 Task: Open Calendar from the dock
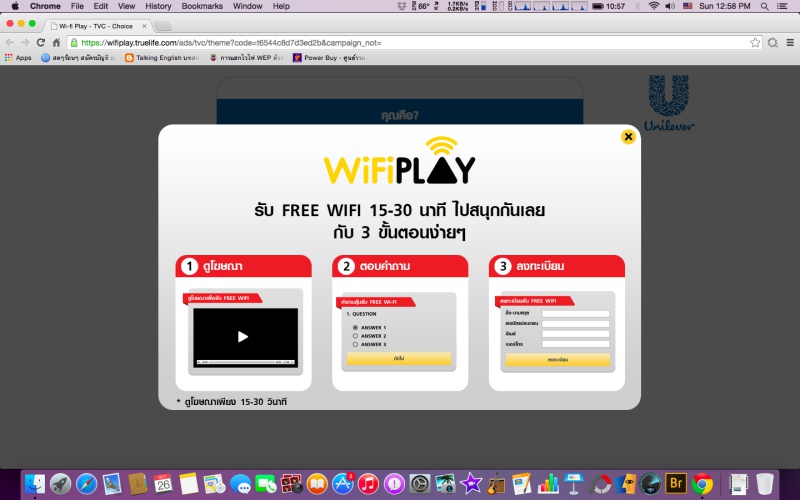(x=163, y=484)
